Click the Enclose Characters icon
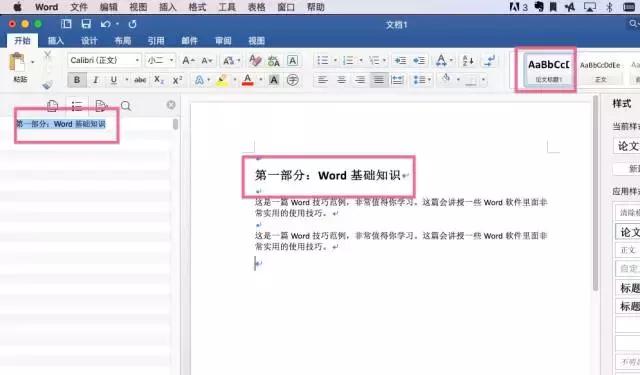640x375 pixels. coord(292,80)
